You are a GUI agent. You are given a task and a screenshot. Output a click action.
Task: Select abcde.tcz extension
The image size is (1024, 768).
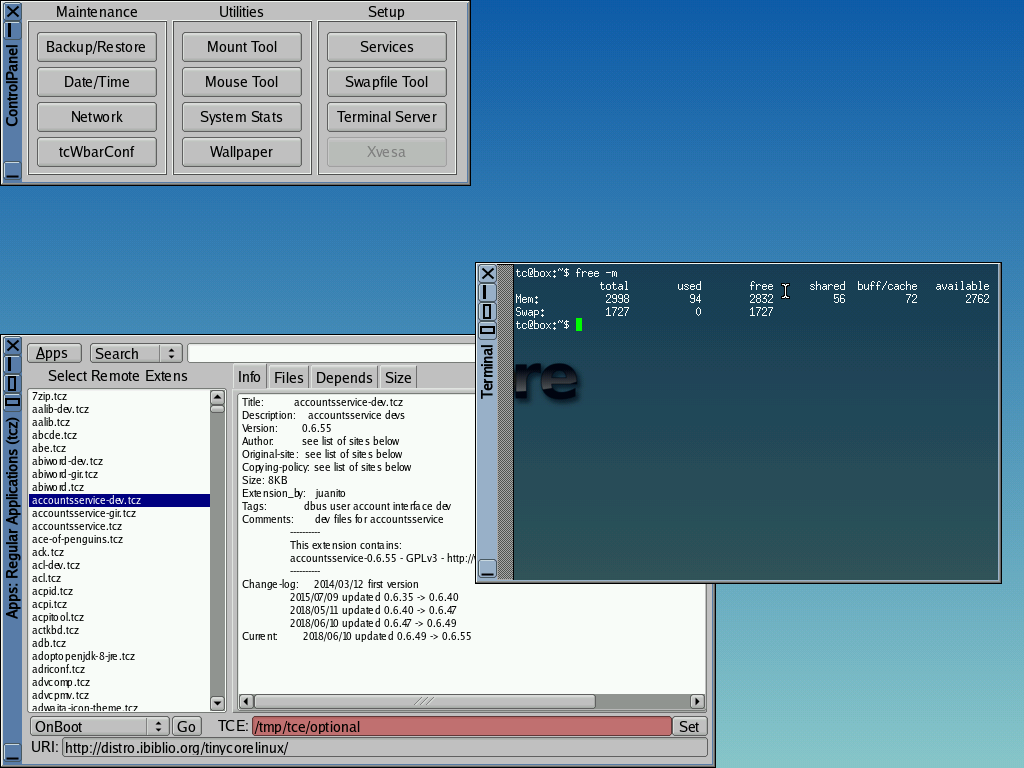coord(119,435)
